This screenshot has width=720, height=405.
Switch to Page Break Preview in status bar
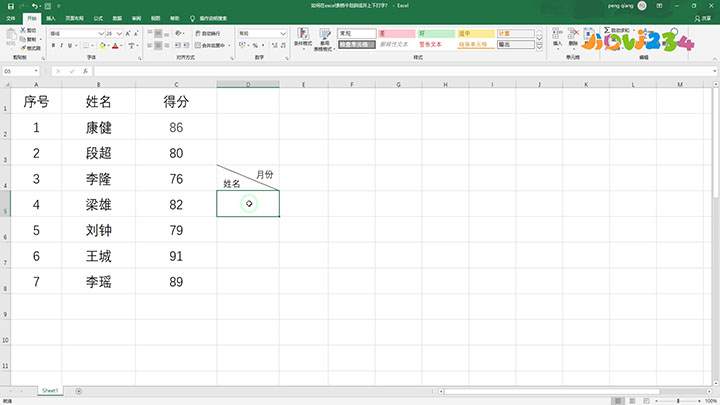tap(646, 401)
